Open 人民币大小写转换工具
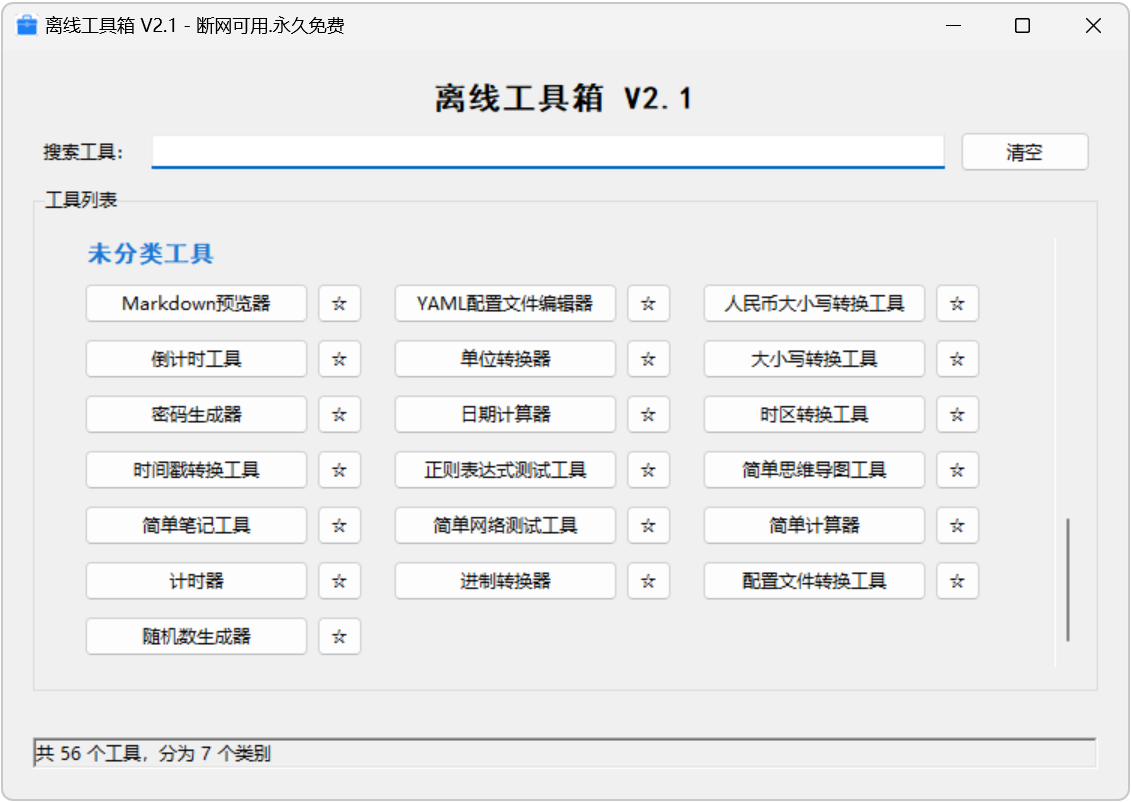The width and height of the screenshot is (1131, 802). coord(814,304)
